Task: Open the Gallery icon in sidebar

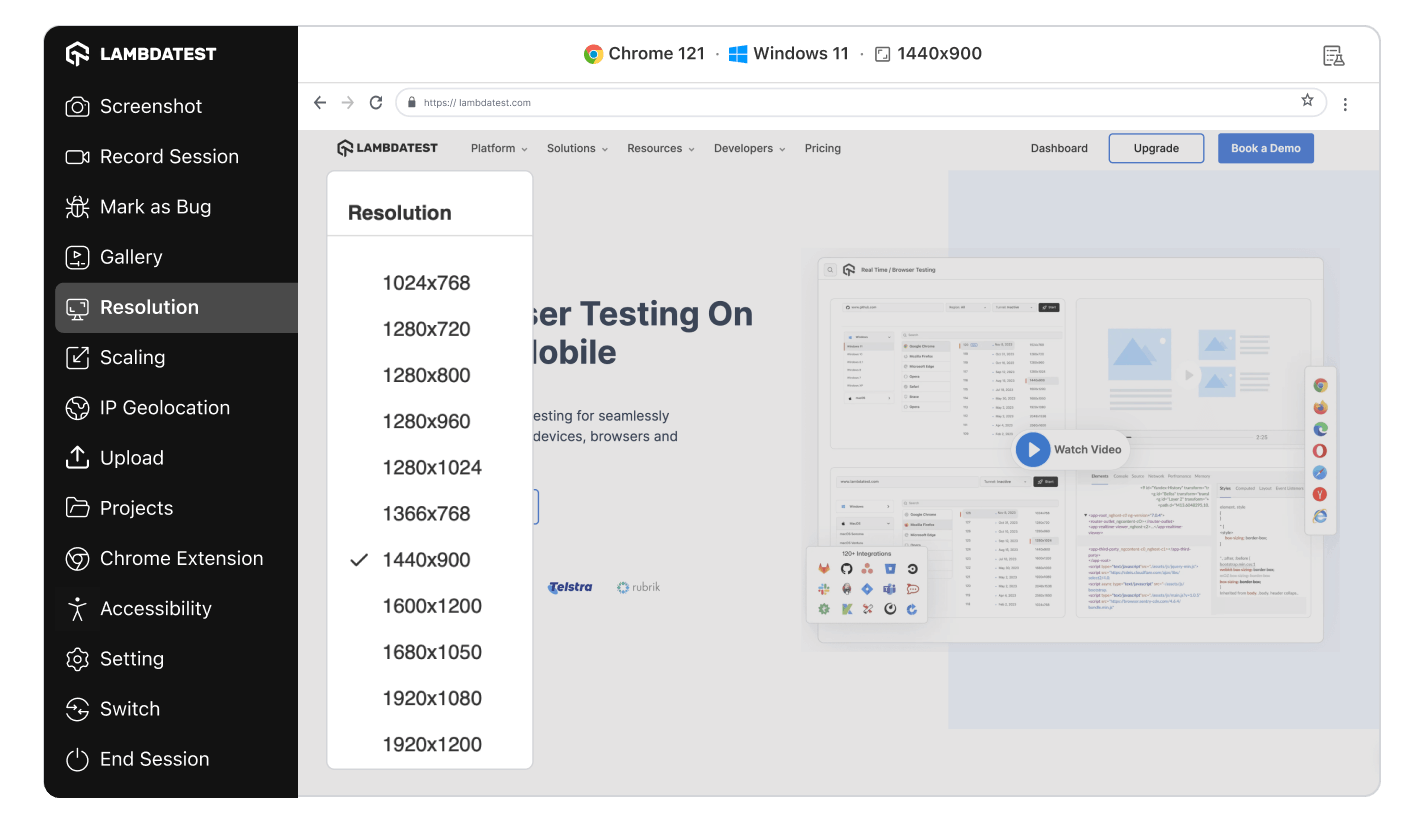Action: (x=77, y=257)
